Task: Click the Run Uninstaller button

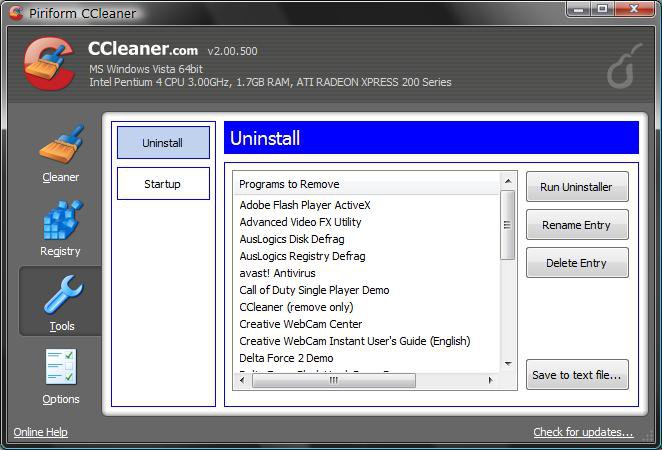Action: pos(577,187)
